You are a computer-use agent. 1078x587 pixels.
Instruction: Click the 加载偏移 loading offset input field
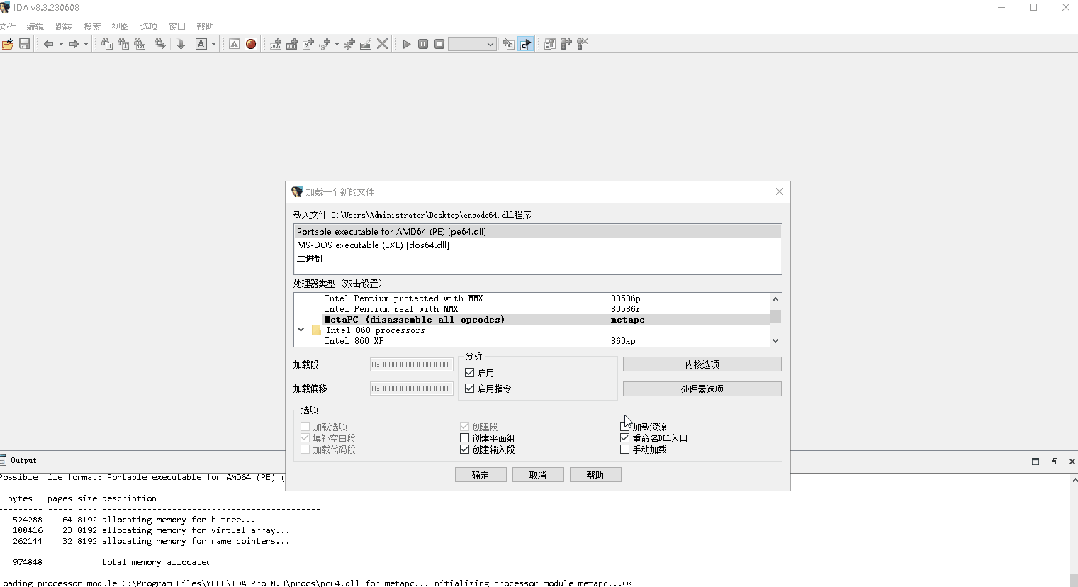411,388
